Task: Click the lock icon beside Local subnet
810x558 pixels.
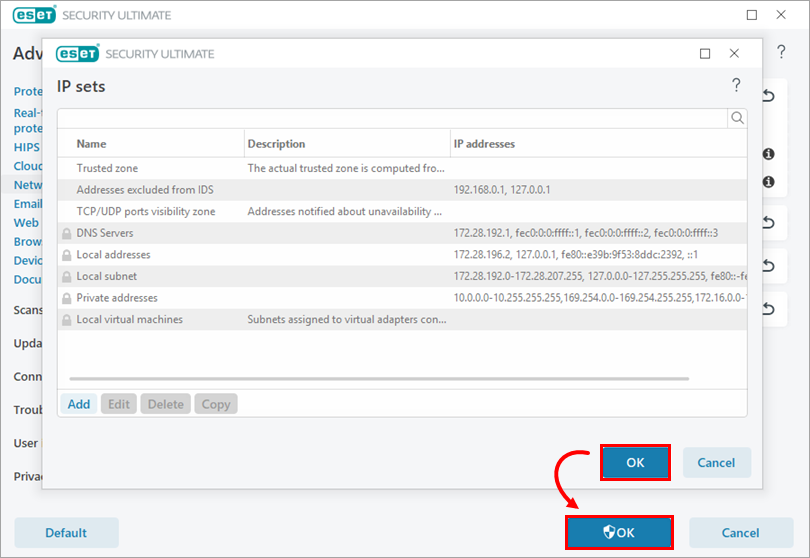Action: click(x=67, y=277)
